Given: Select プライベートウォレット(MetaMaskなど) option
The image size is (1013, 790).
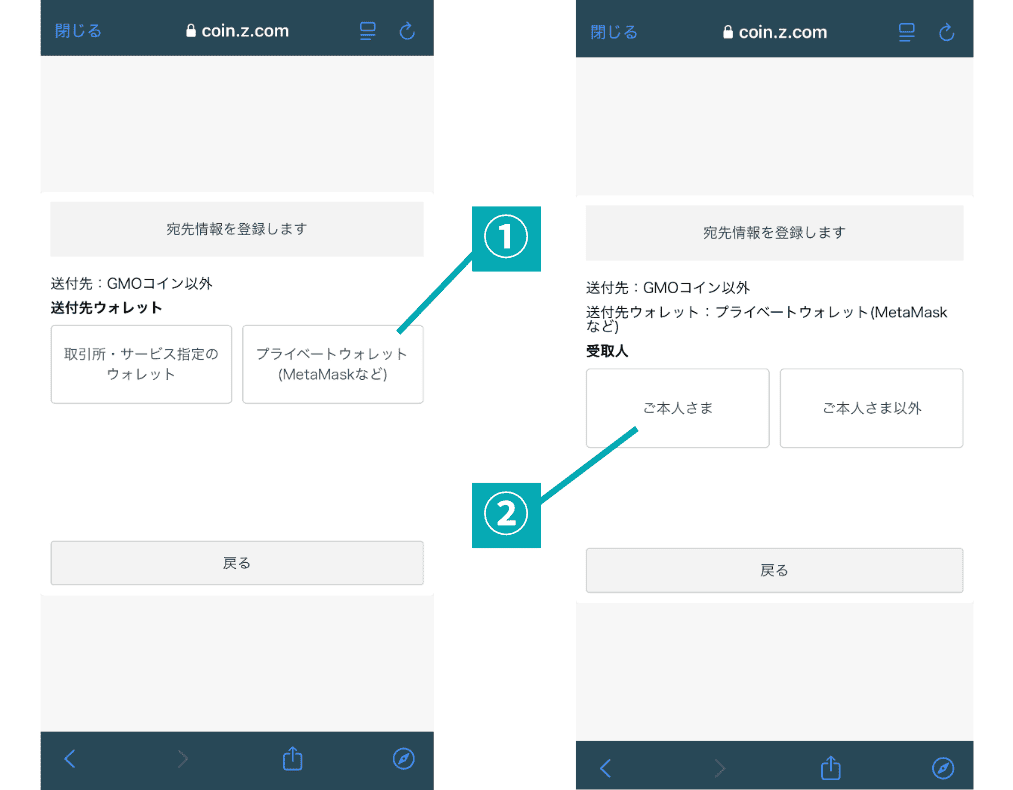Looking at the screenshot, I should (332, 364).
